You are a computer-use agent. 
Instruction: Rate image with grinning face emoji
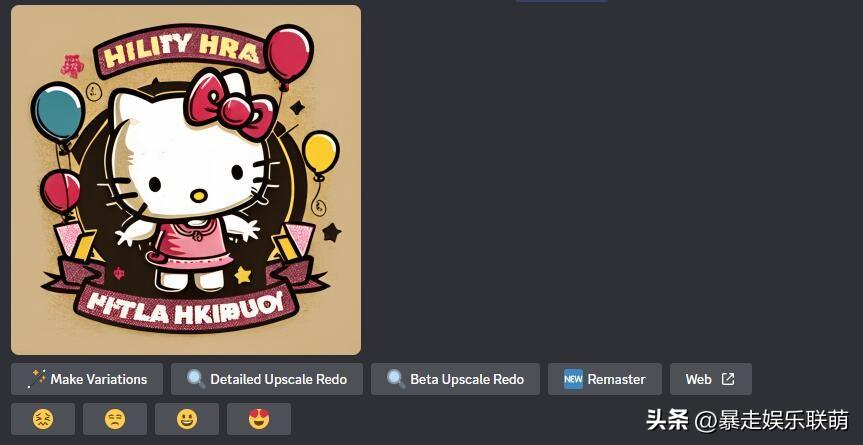187,419
